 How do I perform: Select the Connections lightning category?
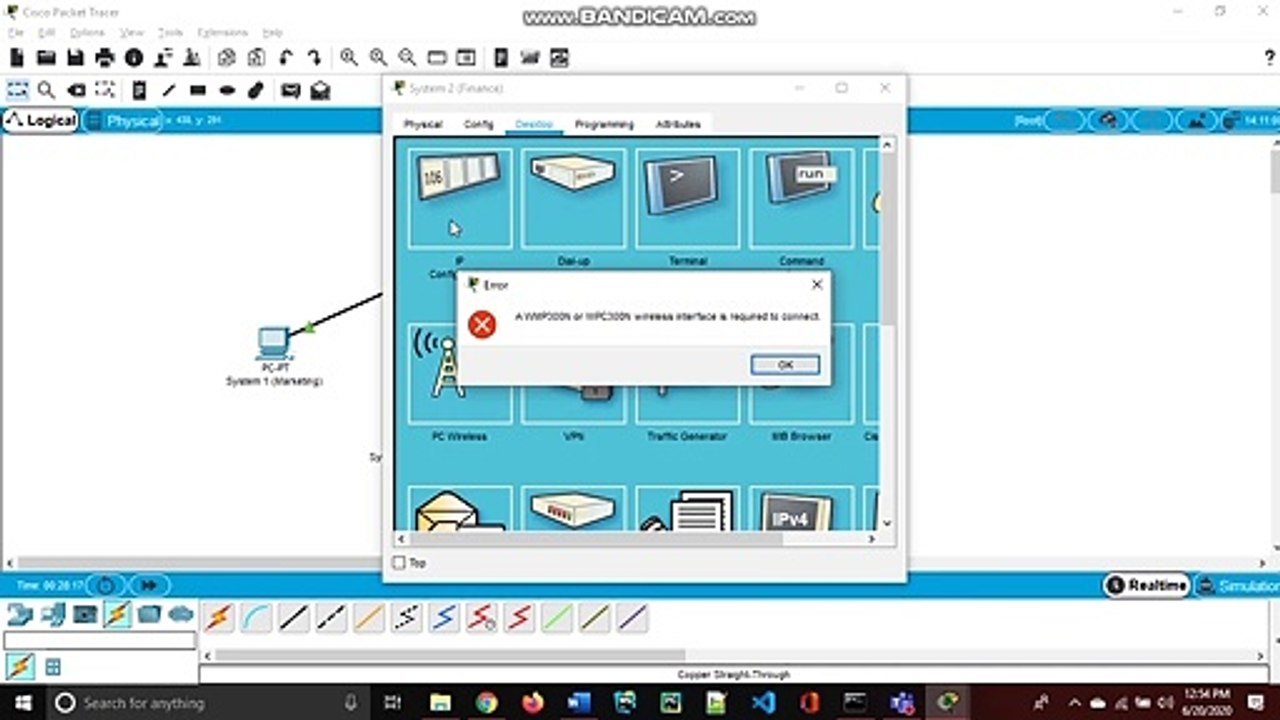[x=117, y=613]
